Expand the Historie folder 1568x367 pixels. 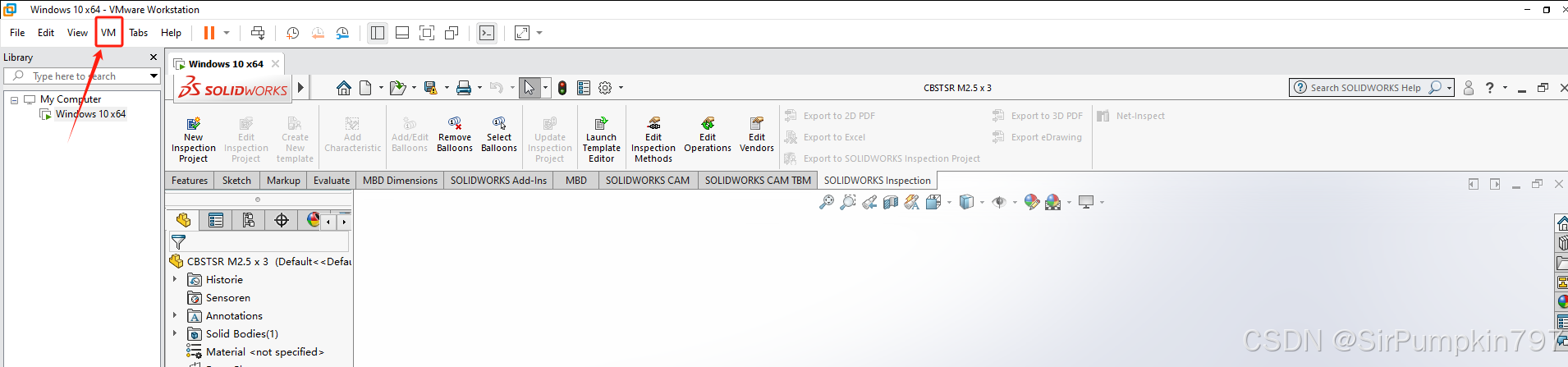174,279
